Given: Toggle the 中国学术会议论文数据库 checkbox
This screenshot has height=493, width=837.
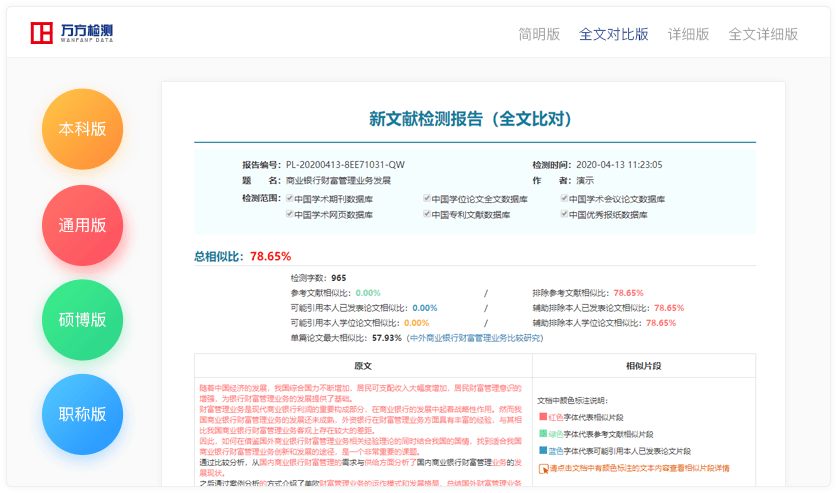Looking at the screenshot, I should click(x=564, y=199).
